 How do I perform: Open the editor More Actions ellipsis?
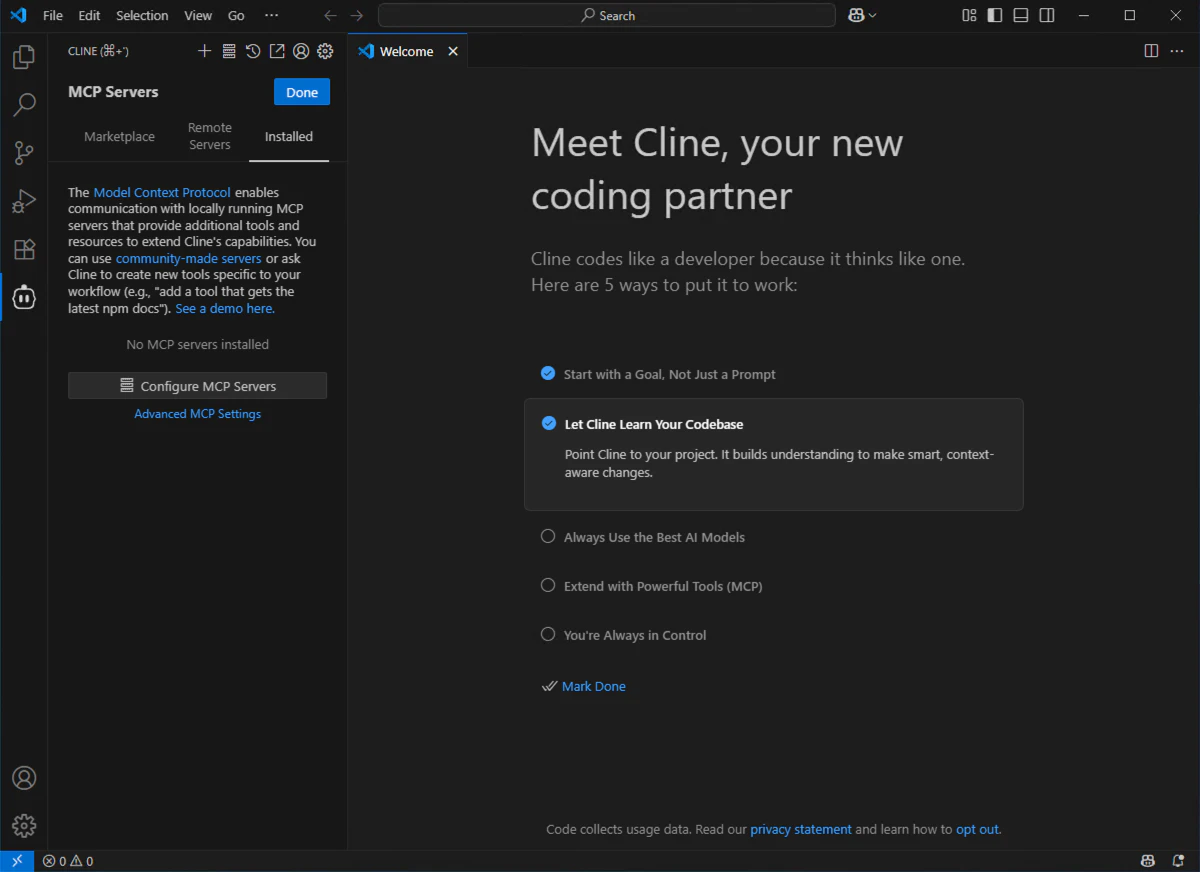1177,51
